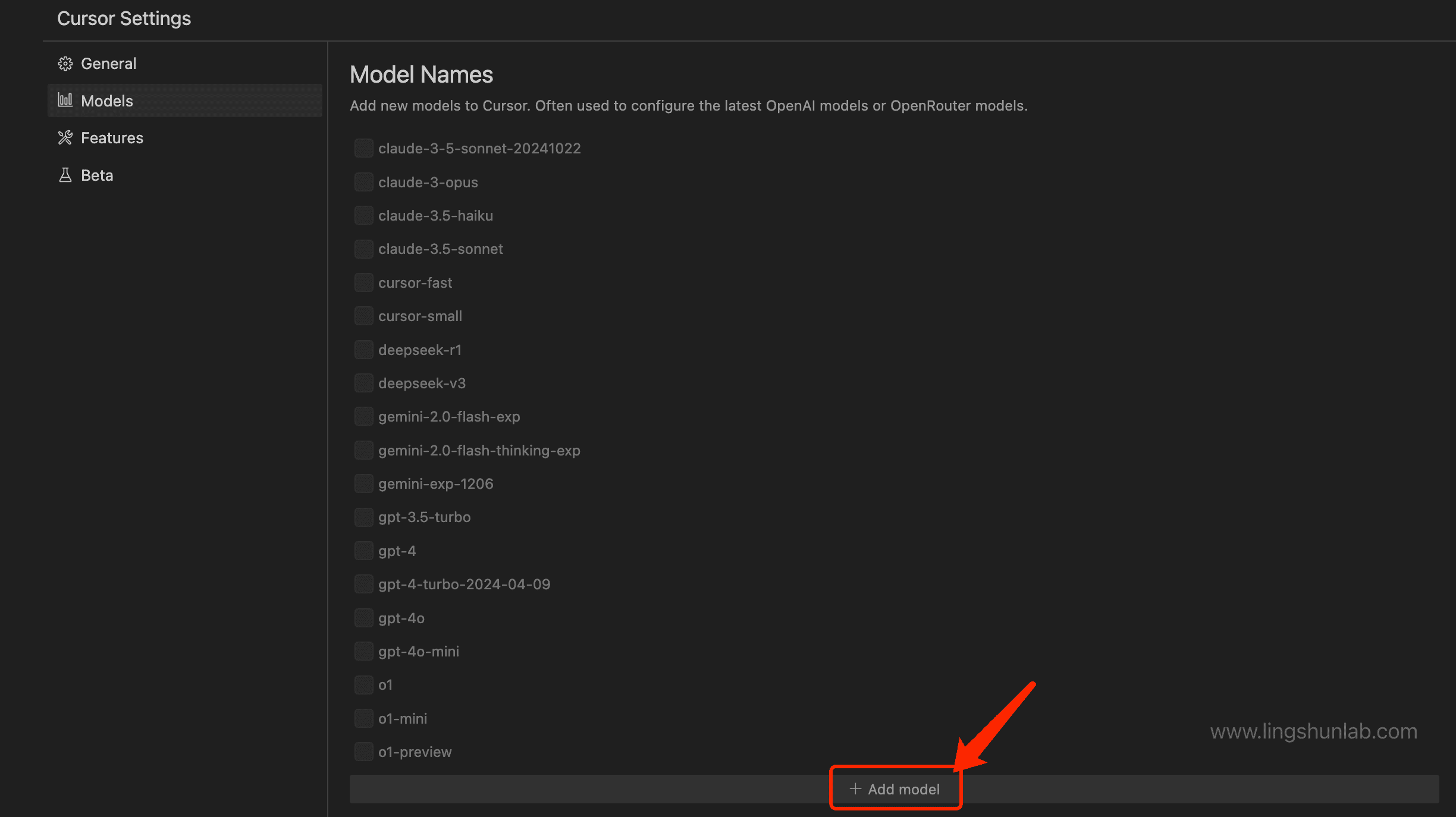This screenshot has height=817, width=1456.
Task: Toggle the deepseek-v3 checkbox
Action: 363,383
